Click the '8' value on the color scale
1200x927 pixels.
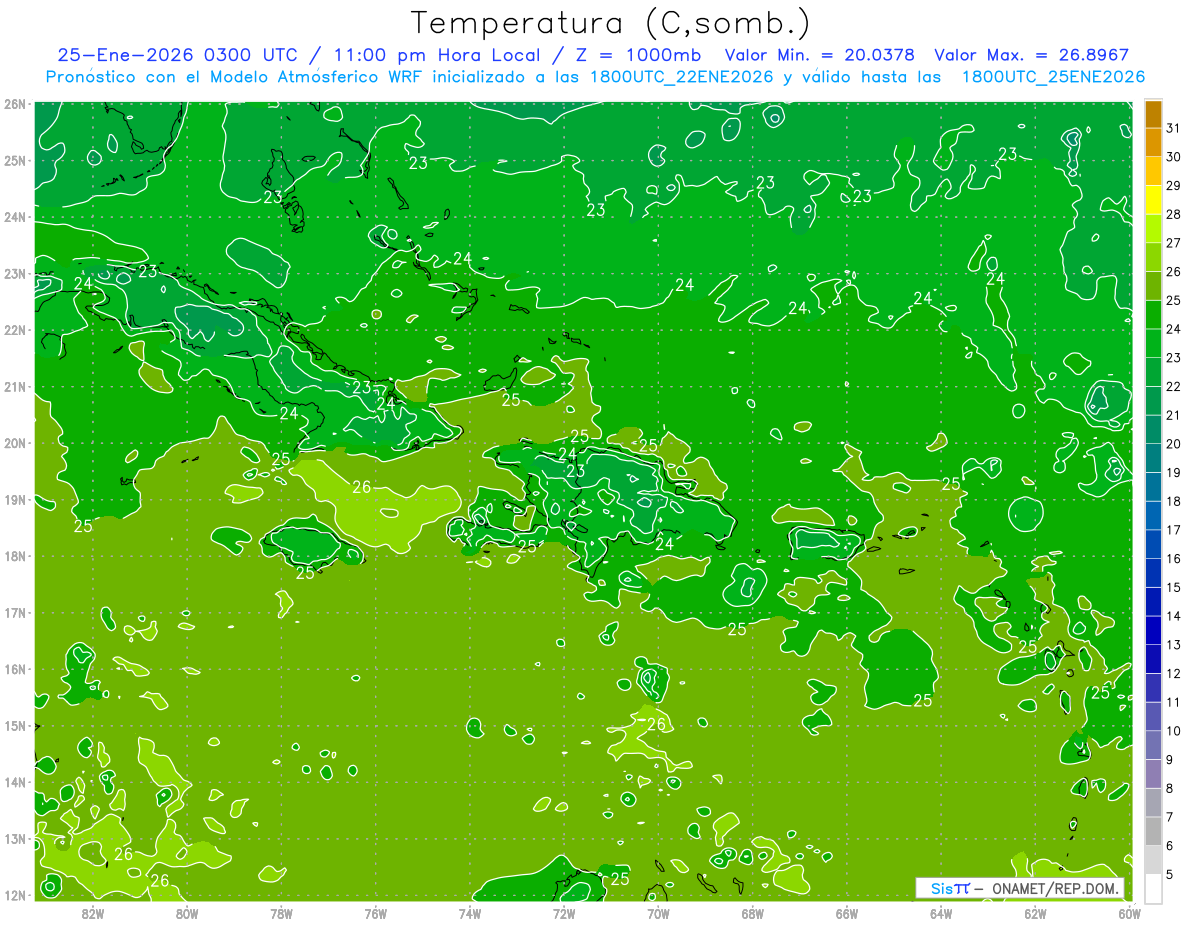[1171, 788]
